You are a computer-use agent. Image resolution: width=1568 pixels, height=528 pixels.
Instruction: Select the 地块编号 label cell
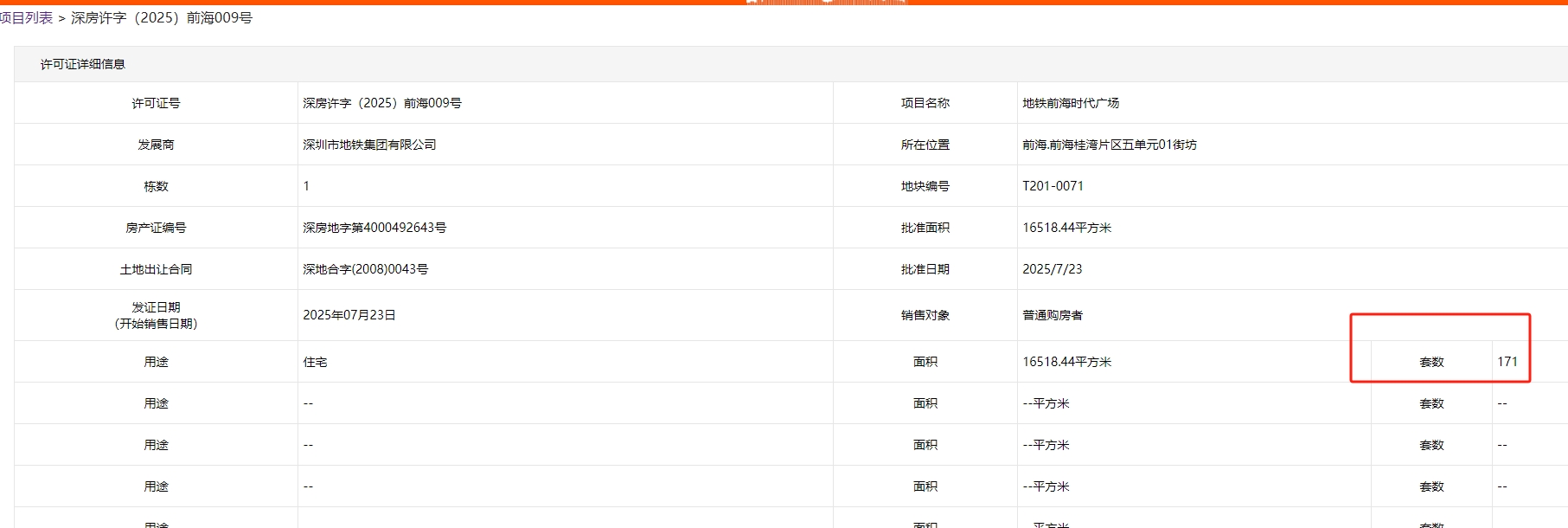(x=925, y=186)
